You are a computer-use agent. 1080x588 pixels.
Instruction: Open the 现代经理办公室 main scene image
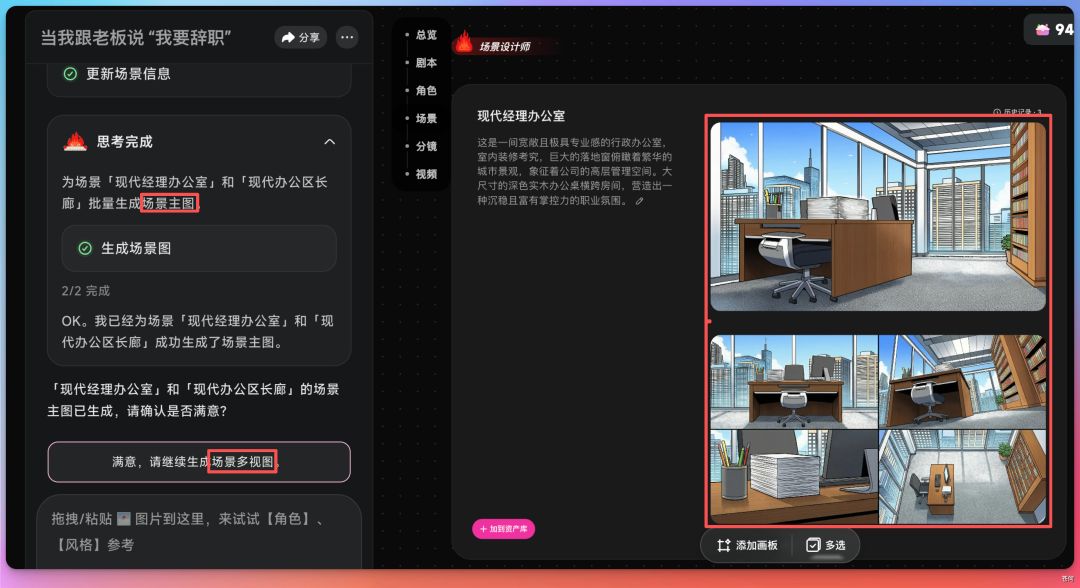tap(878, 216)
